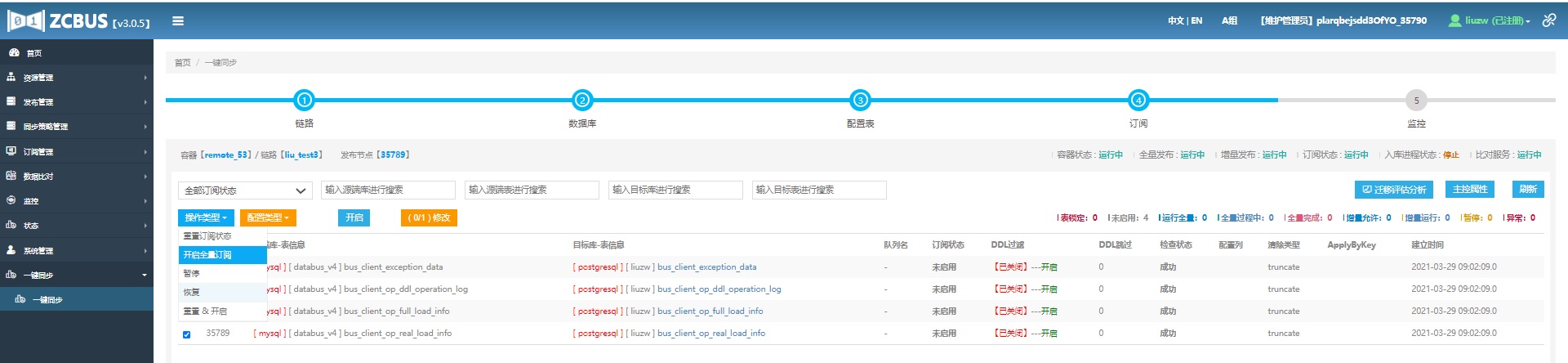Click the link icon in top-right corner
This screenshot has height=363, width=1568.
coord(1548,20)
